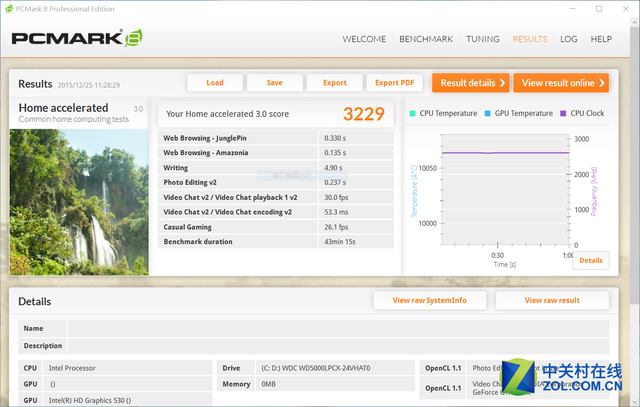The height and width of the screenshot is (407, 640).
Task: Go to the TUNING tab
Action: point(483,39)
